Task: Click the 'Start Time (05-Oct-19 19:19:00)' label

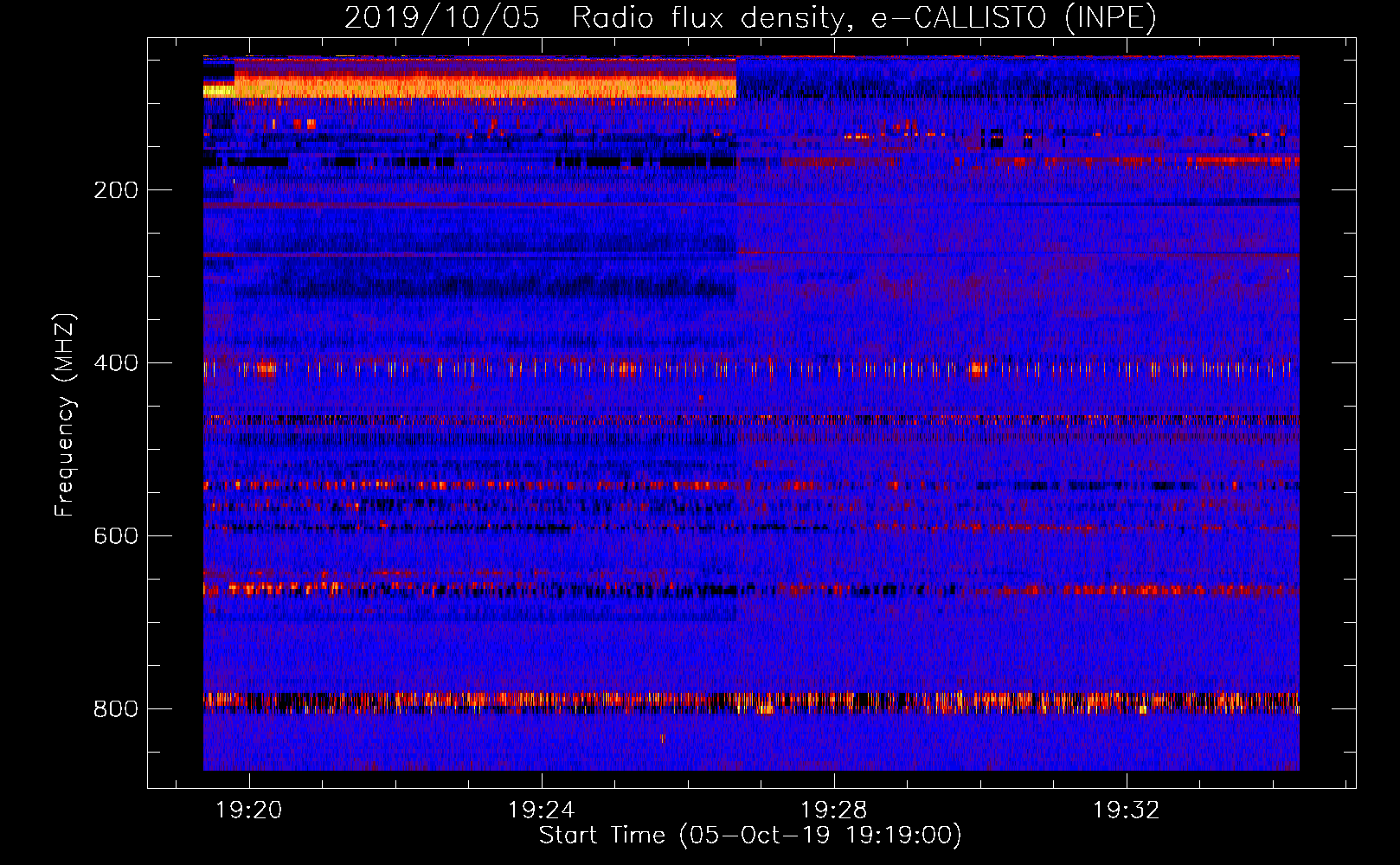Action: [750, 836]
